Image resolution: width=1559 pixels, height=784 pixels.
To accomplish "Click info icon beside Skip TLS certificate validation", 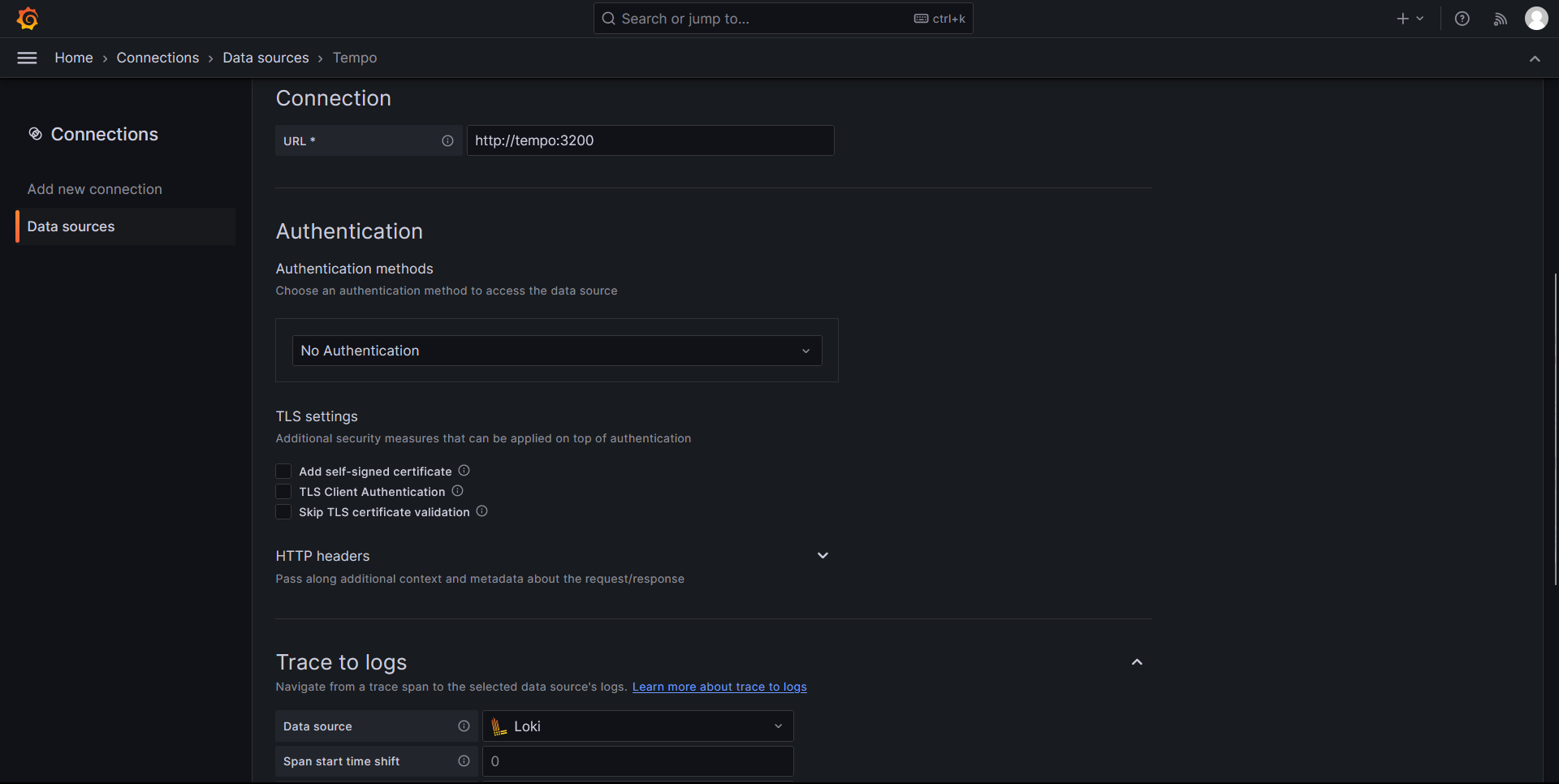I will point(482,511).
